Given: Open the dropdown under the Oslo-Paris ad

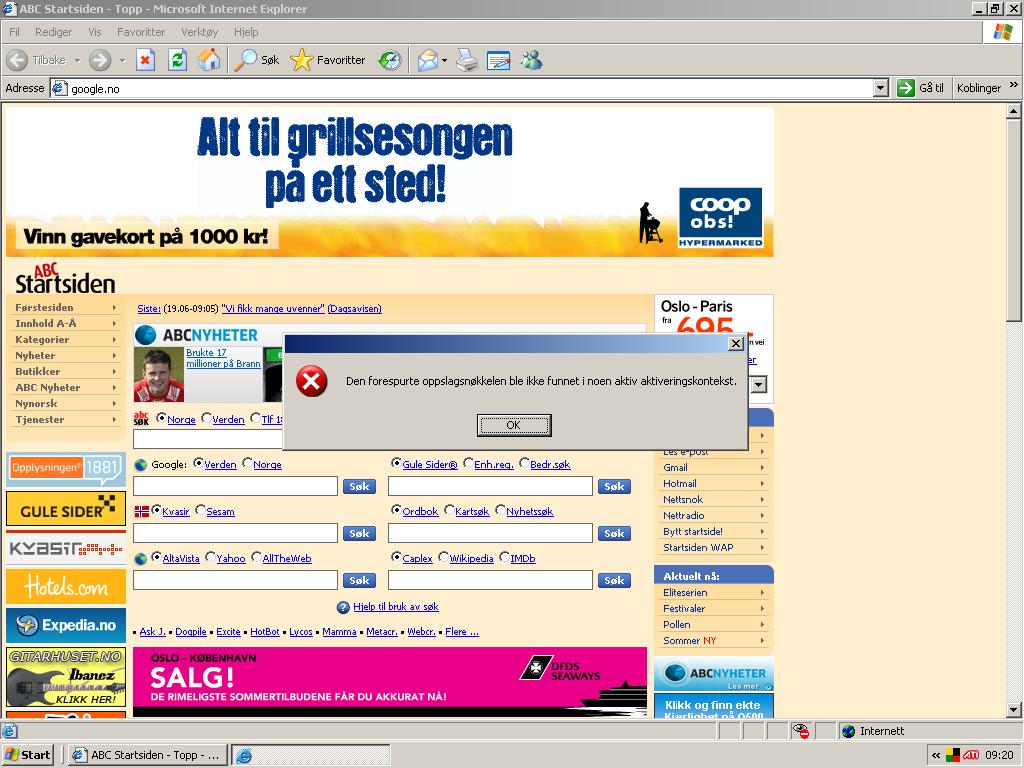Looking at the screenshot, I should point(758,385).
